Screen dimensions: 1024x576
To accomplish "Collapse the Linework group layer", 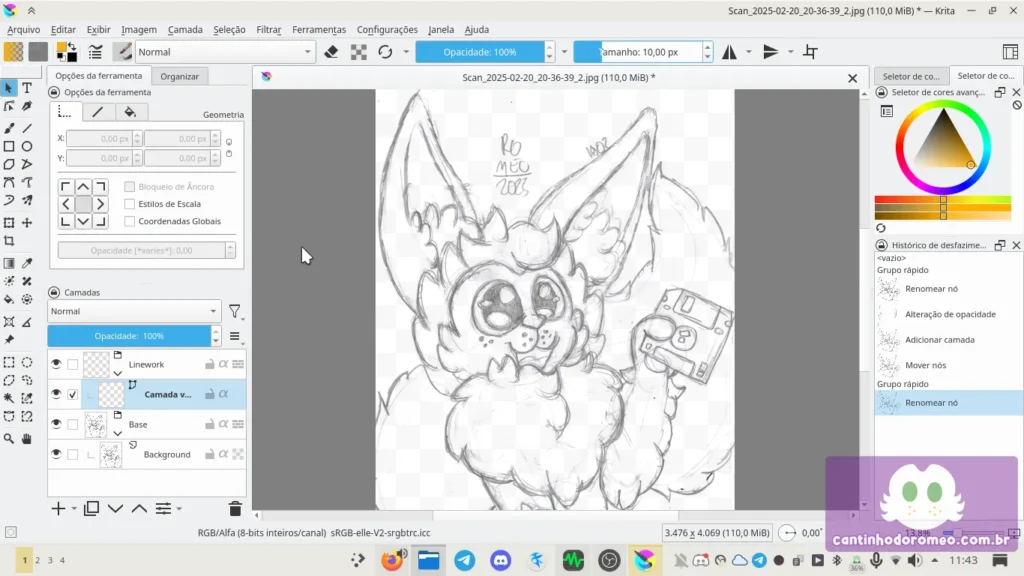I will click(x=118, y=374).
